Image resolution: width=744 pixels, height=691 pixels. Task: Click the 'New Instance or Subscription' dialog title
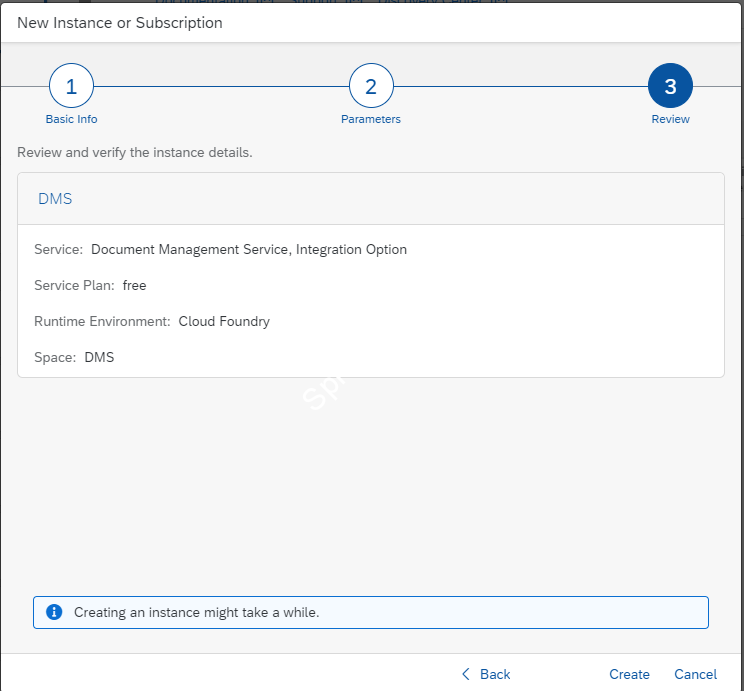tap(120, 23)
